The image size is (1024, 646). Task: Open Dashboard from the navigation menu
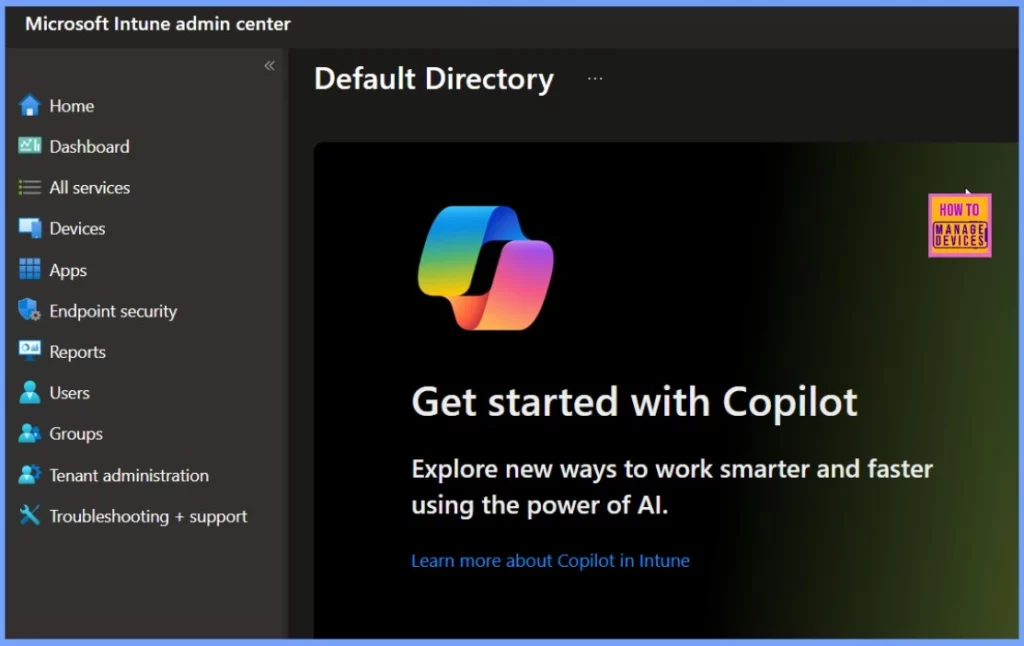pyautogui.click(x=89, y=146)
